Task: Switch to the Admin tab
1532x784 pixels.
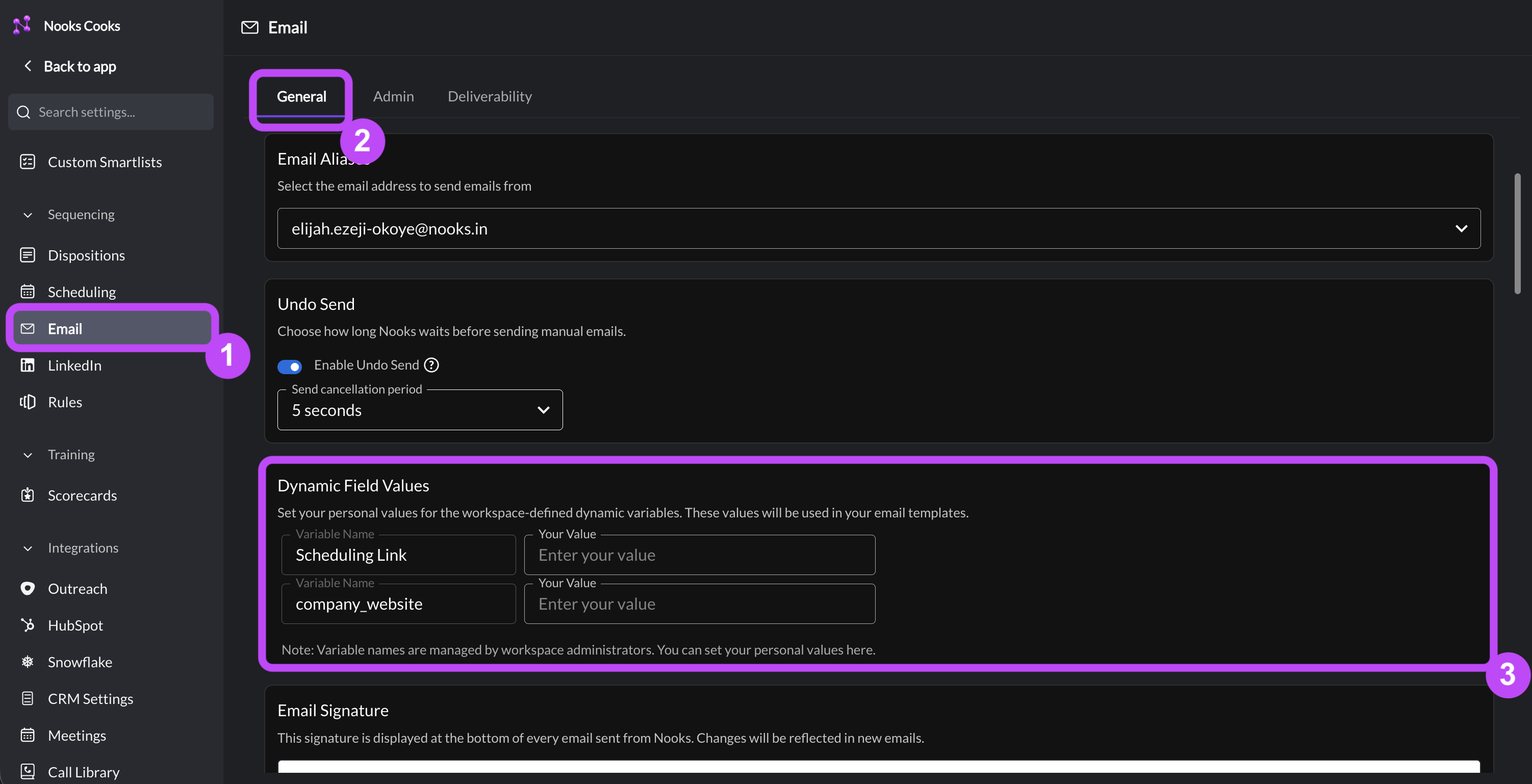Action: (393, 96)
